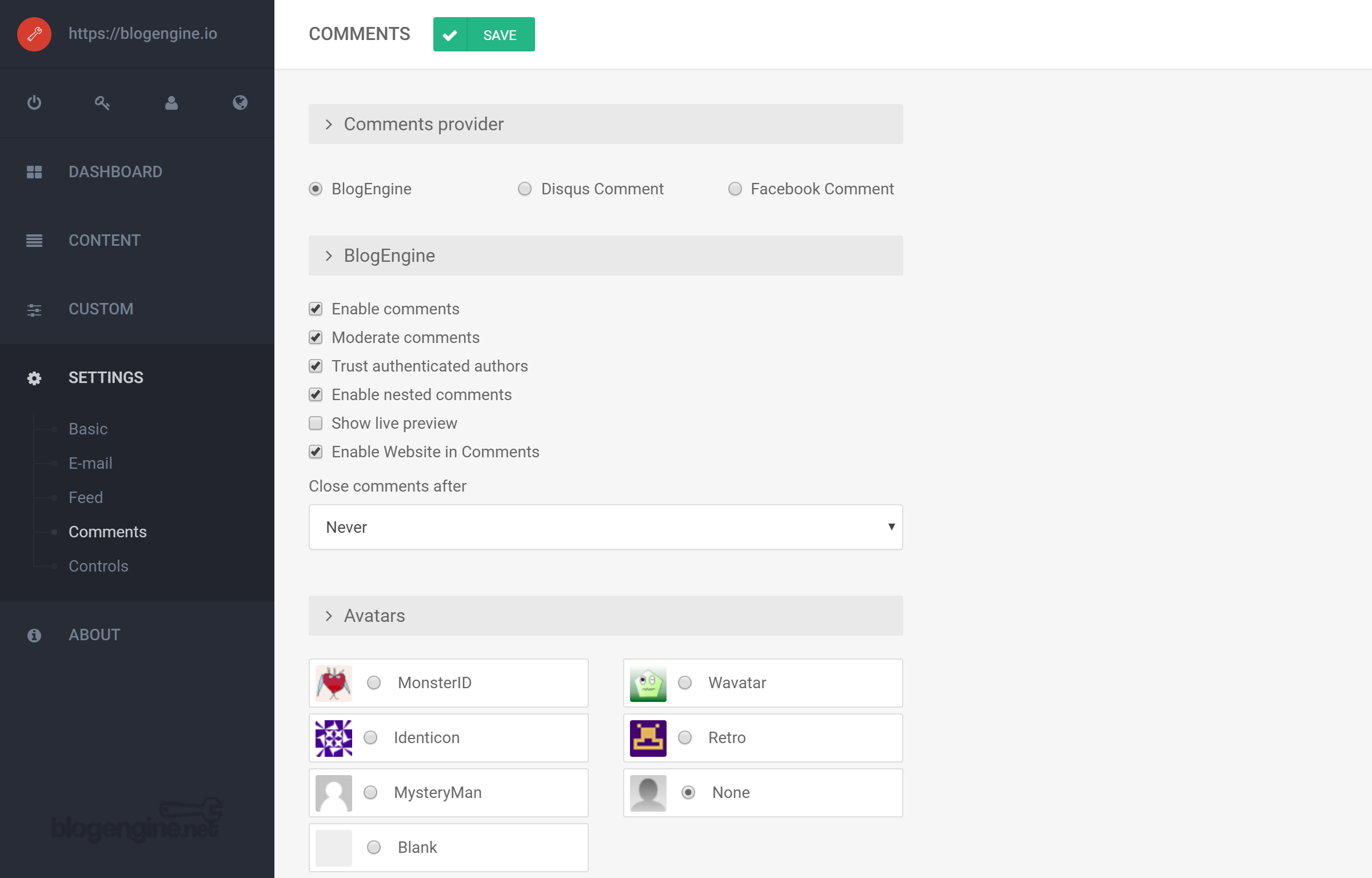Open the Custom menu item
The width and height of the screenshot is (1372, 878).
pyautogui.click(x=137, y=309)
